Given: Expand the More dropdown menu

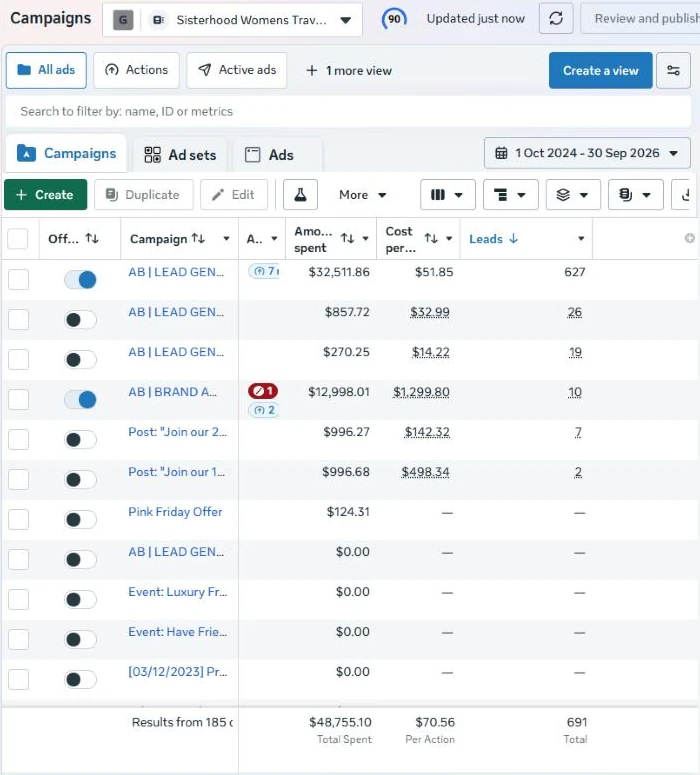Looking at the screenshot, I should (x=362, y=195).
